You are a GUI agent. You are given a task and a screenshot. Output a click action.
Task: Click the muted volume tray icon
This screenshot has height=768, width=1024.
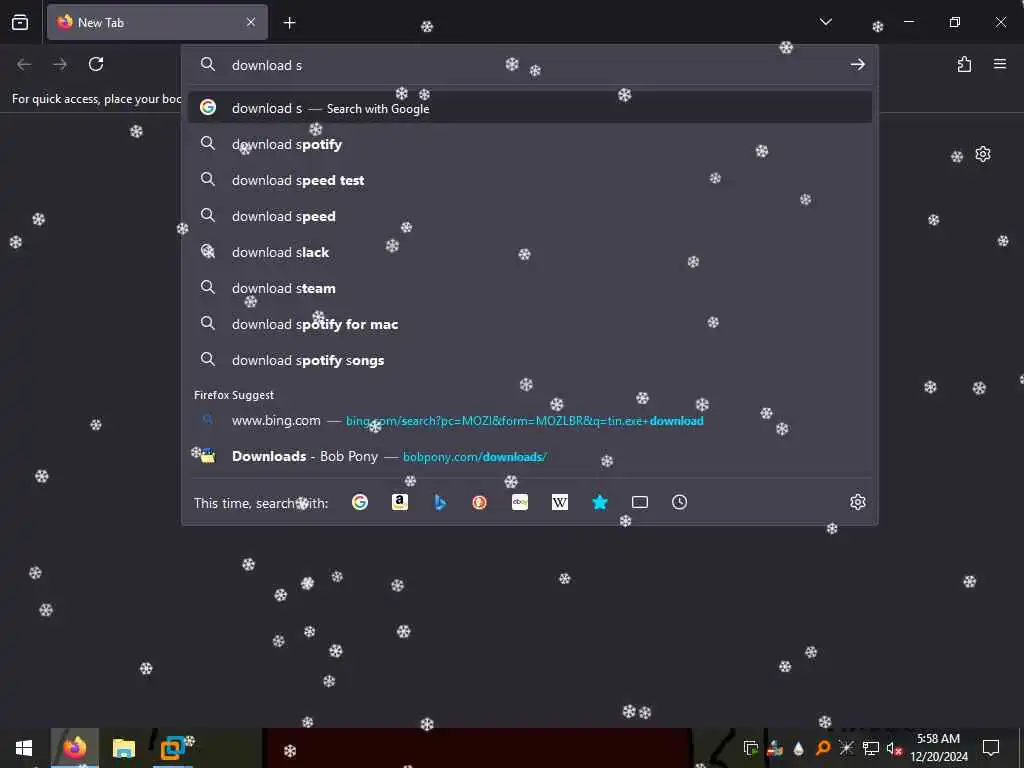click(x=894, y=748)
